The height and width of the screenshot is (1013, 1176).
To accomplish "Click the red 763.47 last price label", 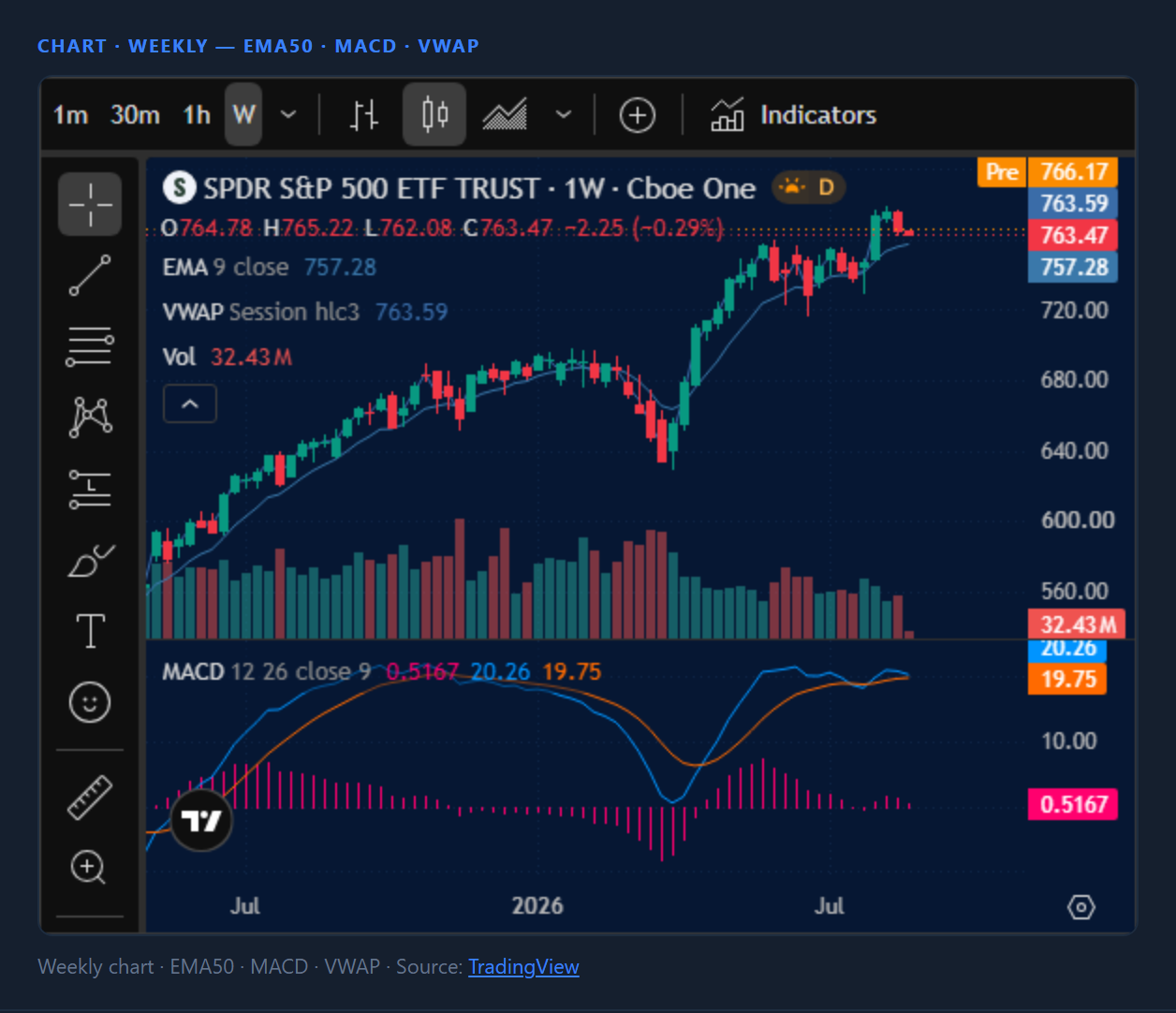I will (x=1074, y=235).
